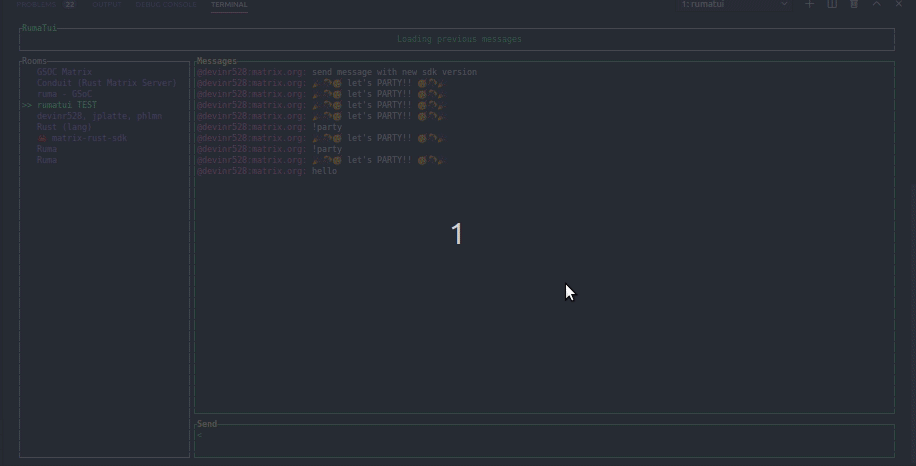
Task: Click the 'hello' message in Messages
Action: (324, 171)
